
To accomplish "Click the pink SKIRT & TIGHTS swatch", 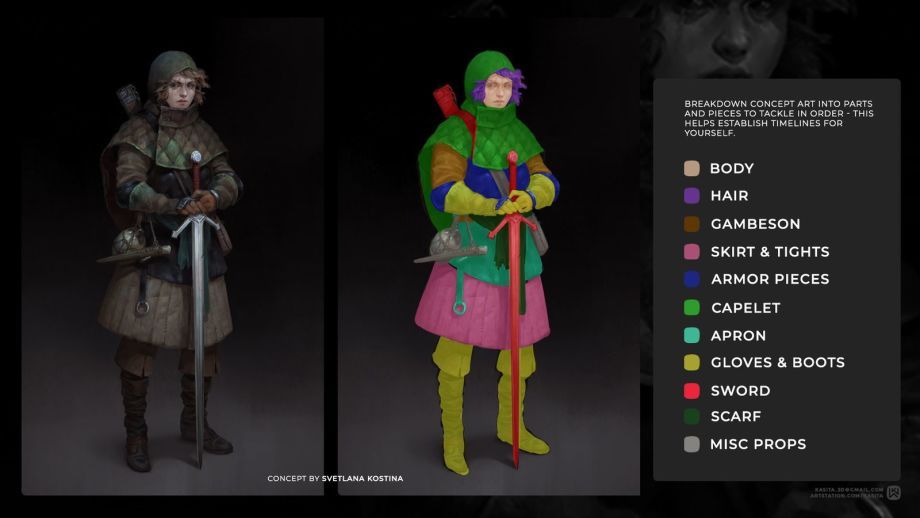I will tap(692, 252).
